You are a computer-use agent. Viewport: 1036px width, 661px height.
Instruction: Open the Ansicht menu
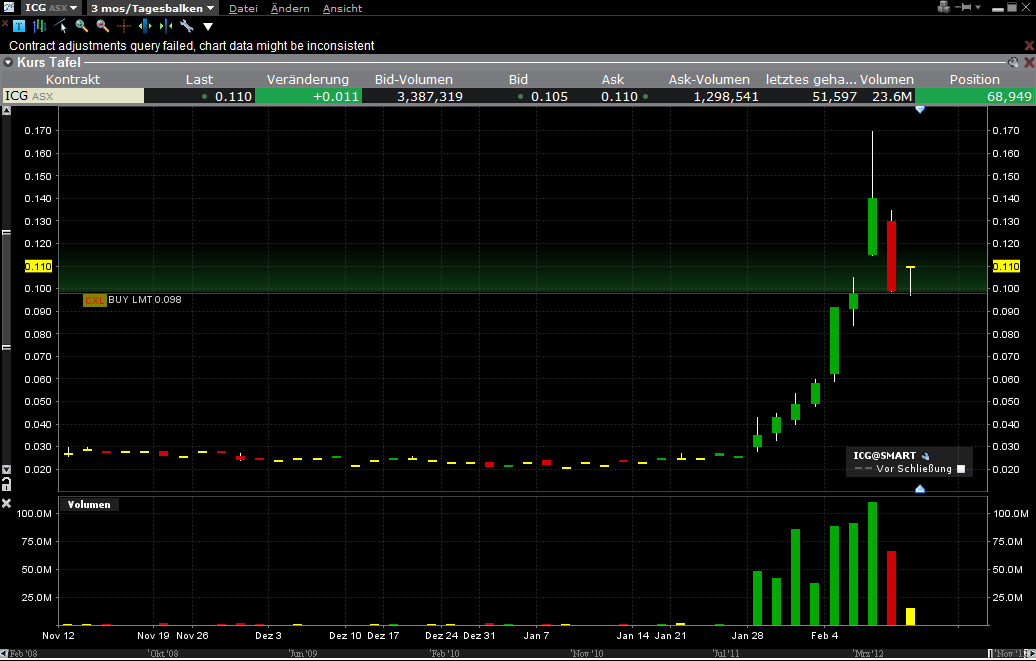[342, 8]
